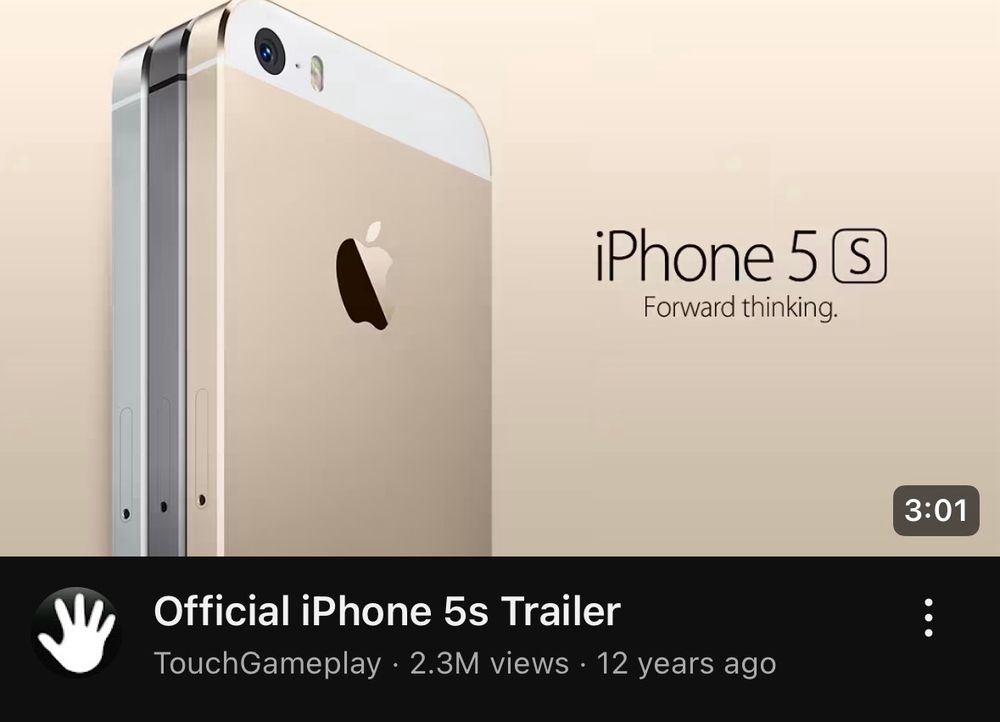Viewport: 1000px width, 722px height.
Task: Click the rear camera lens in thumbnail
Action: (270, 50)
